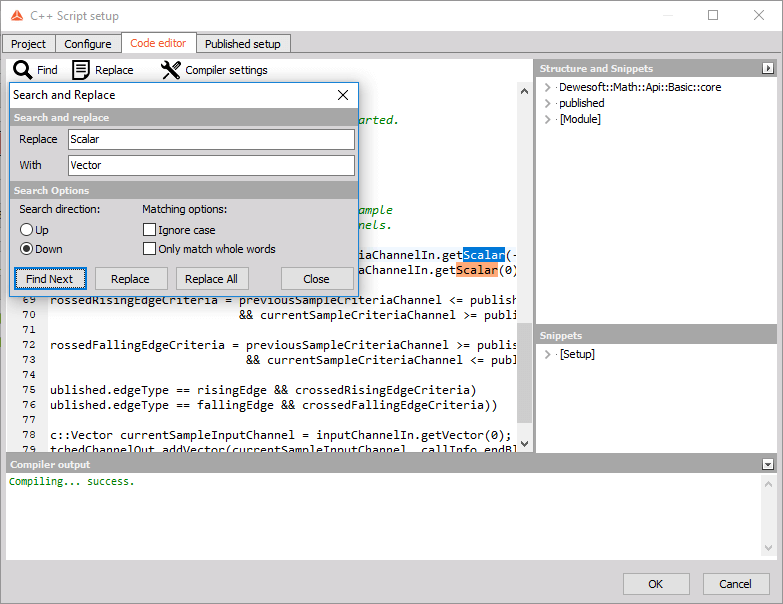Expand the [Module] tree node

tap(548, 119)
